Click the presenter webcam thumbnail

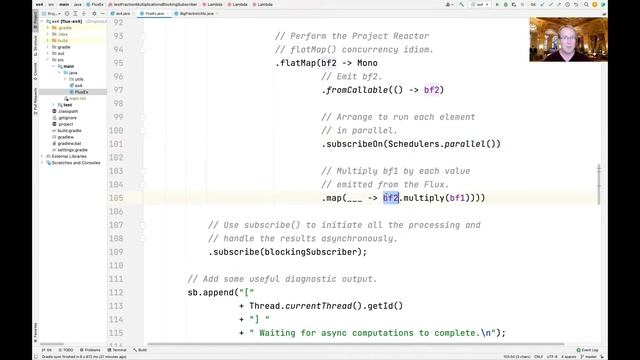click(569, 40)
